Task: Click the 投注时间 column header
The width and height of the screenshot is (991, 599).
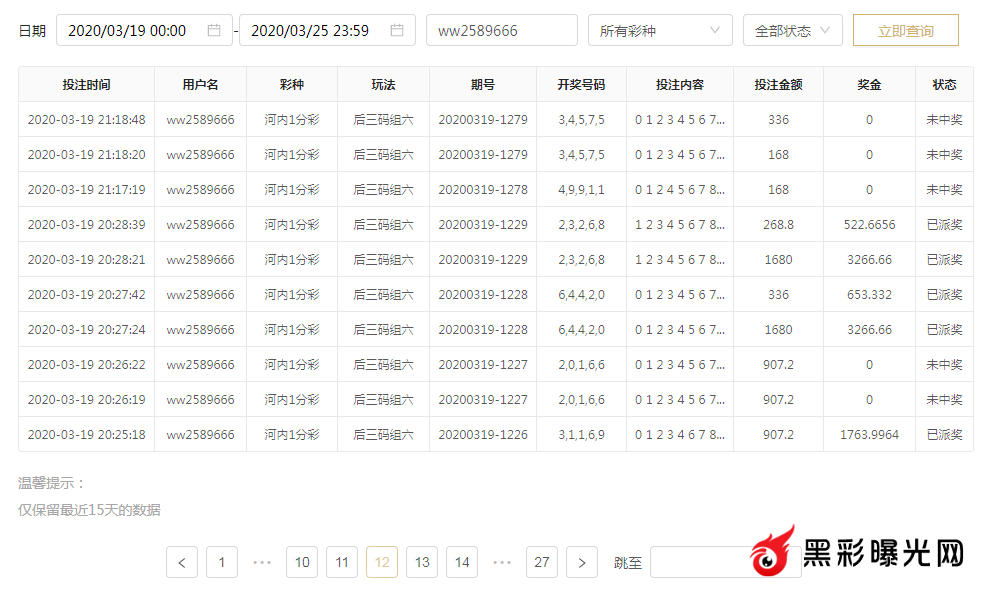Action: point(86,85)
